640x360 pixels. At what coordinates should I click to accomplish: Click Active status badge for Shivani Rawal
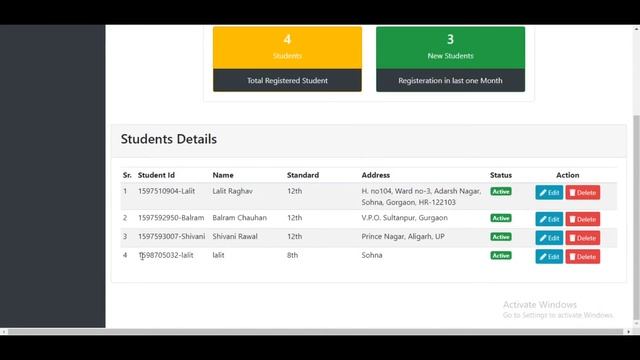[501, 237]
